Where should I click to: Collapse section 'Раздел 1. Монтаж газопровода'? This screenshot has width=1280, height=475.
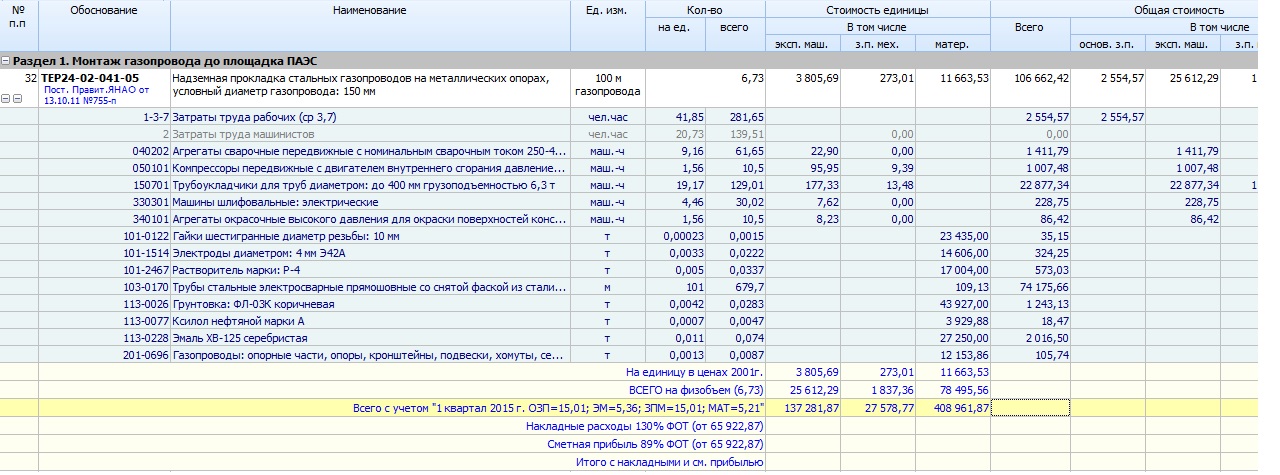(7, 61)
